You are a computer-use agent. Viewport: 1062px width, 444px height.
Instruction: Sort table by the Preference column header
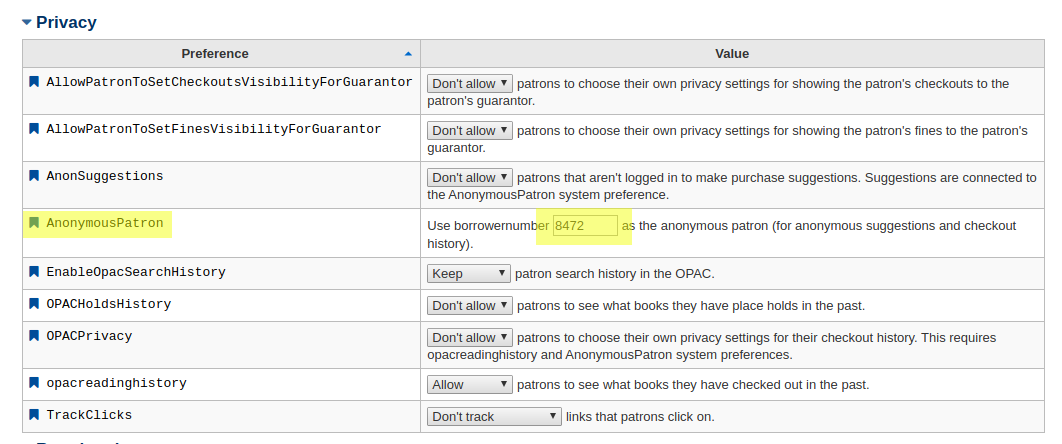(x=215, y=54)
